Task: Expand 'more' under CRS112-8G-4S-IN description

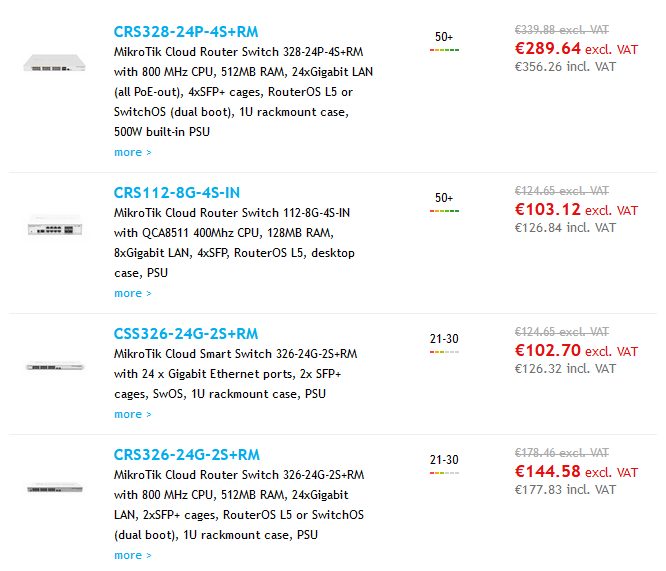Action: coord(132,294)
